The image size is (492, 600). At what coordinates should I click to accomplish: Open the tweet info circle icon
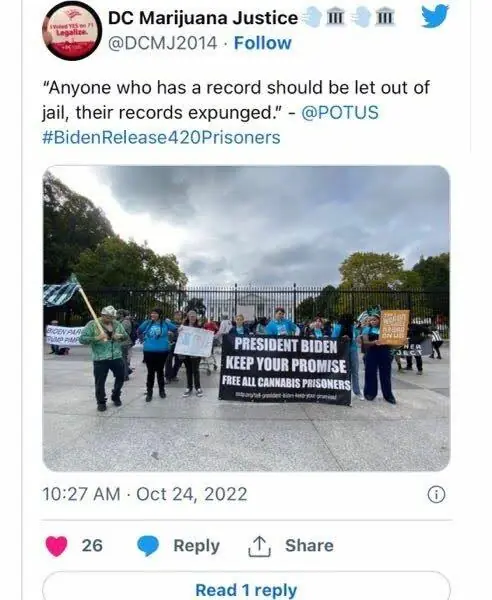click(x=436, y=495)
